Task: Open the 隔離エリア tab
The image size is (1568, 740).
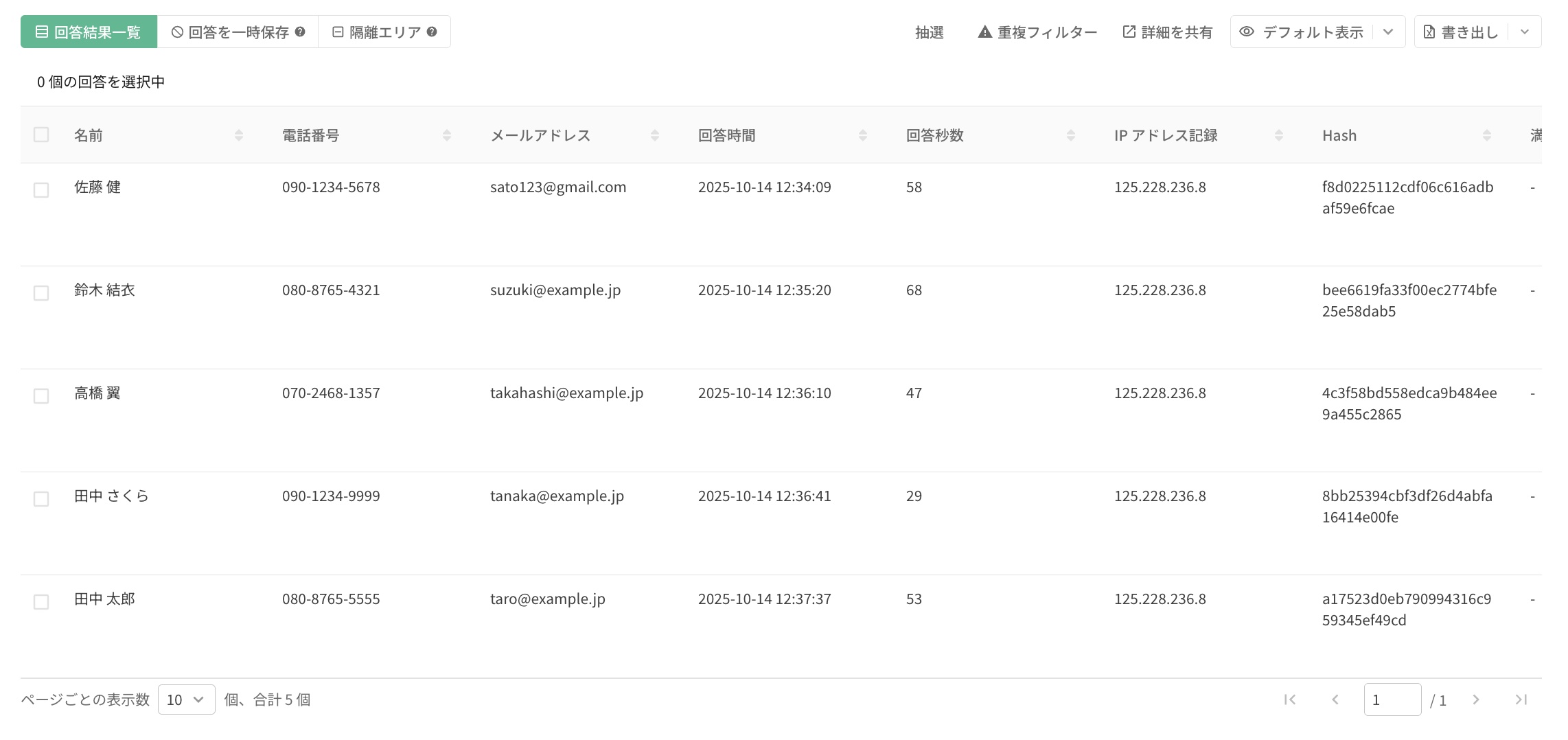Action: (377, 32)
